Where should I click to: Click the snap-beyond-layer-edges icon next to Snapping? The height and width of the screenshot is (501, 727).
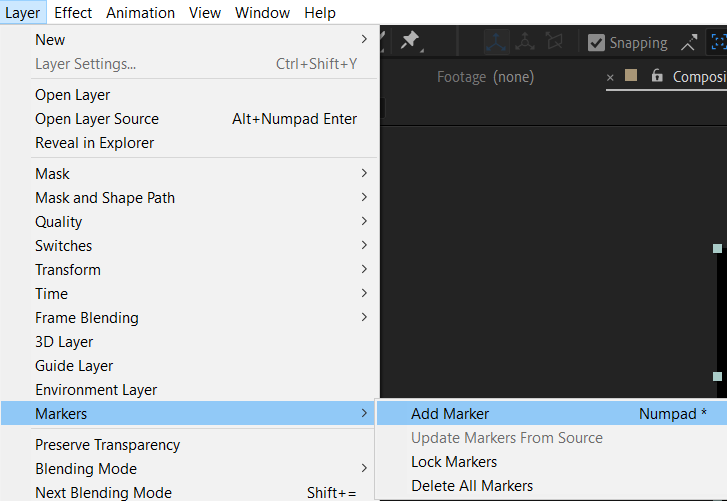(x=689, y=43)
